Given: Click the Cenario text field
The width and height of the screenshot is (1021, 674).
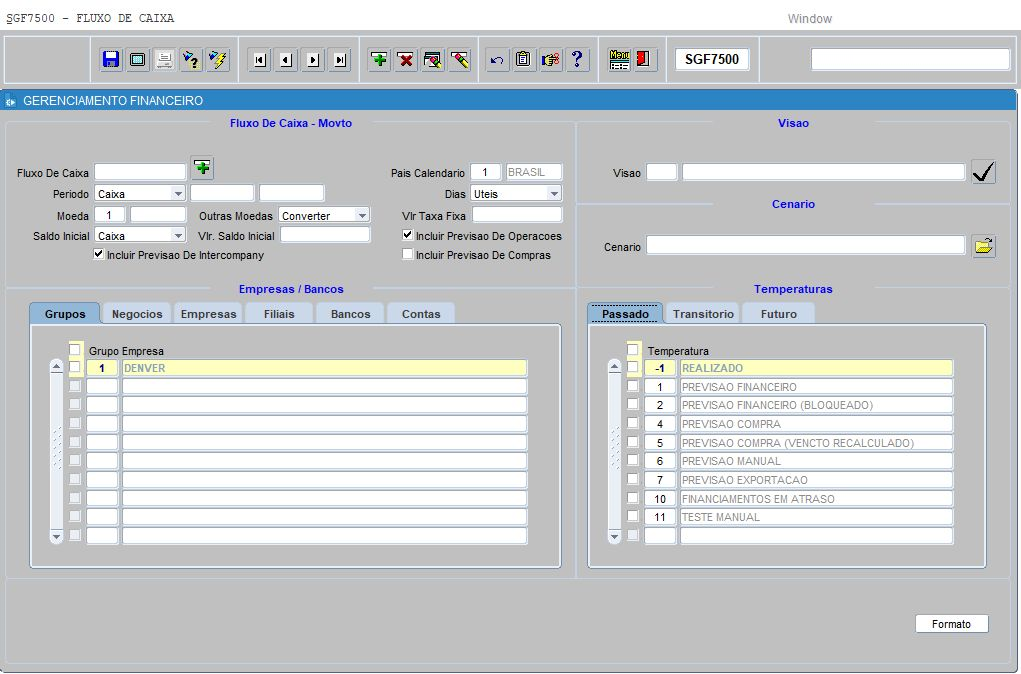Looking at the screenshot, I should pos(805,246).
